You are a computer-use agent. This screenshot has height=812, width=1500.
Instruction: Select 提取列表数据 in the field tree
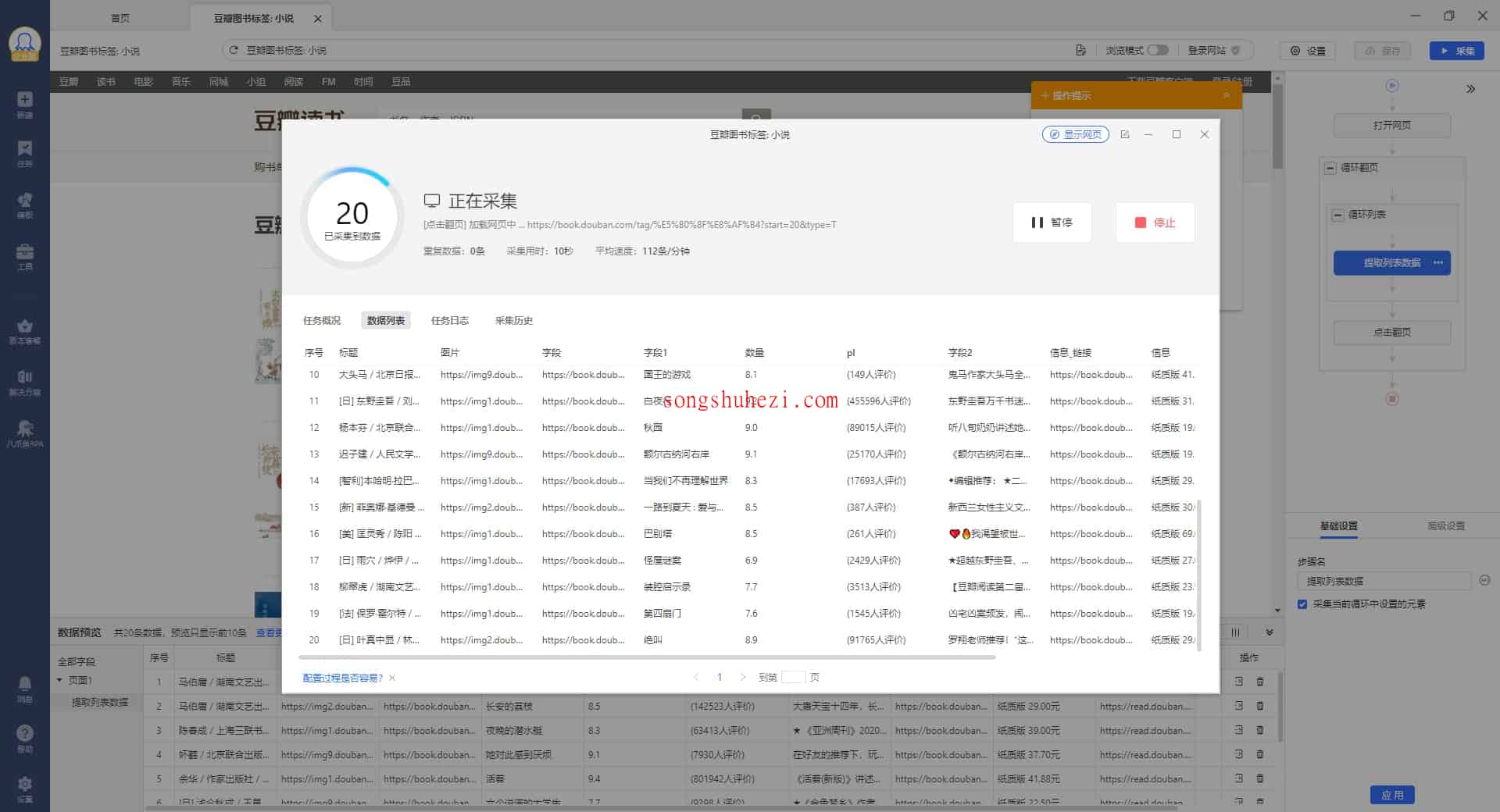tap(100, 702)
